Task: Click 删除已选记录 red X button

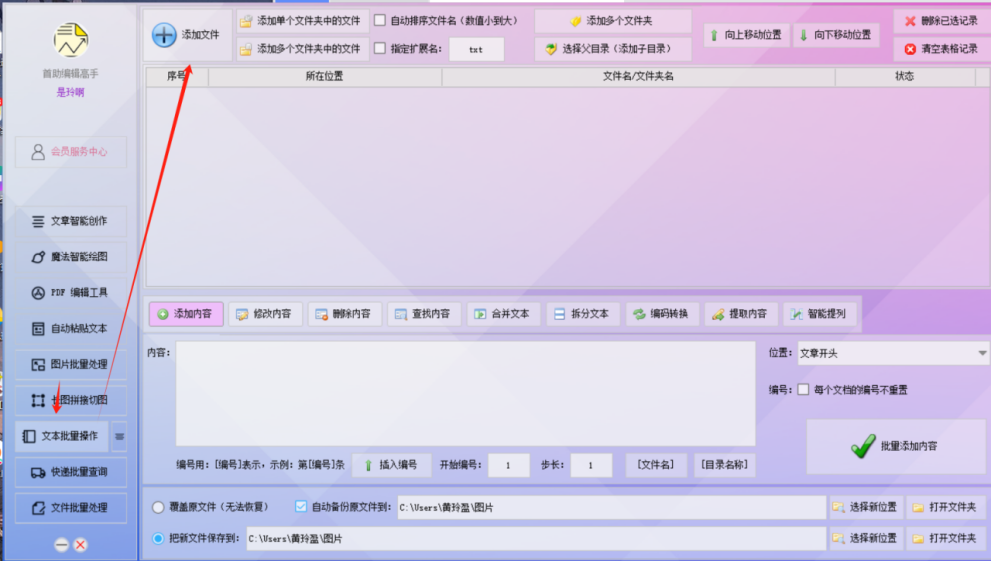Action: click(x=942, y=21)
